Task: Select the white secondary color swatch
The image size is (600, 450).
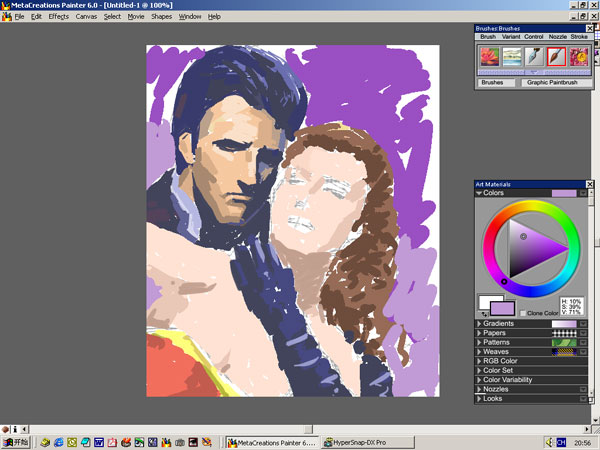Action: (x=485, y=302)
